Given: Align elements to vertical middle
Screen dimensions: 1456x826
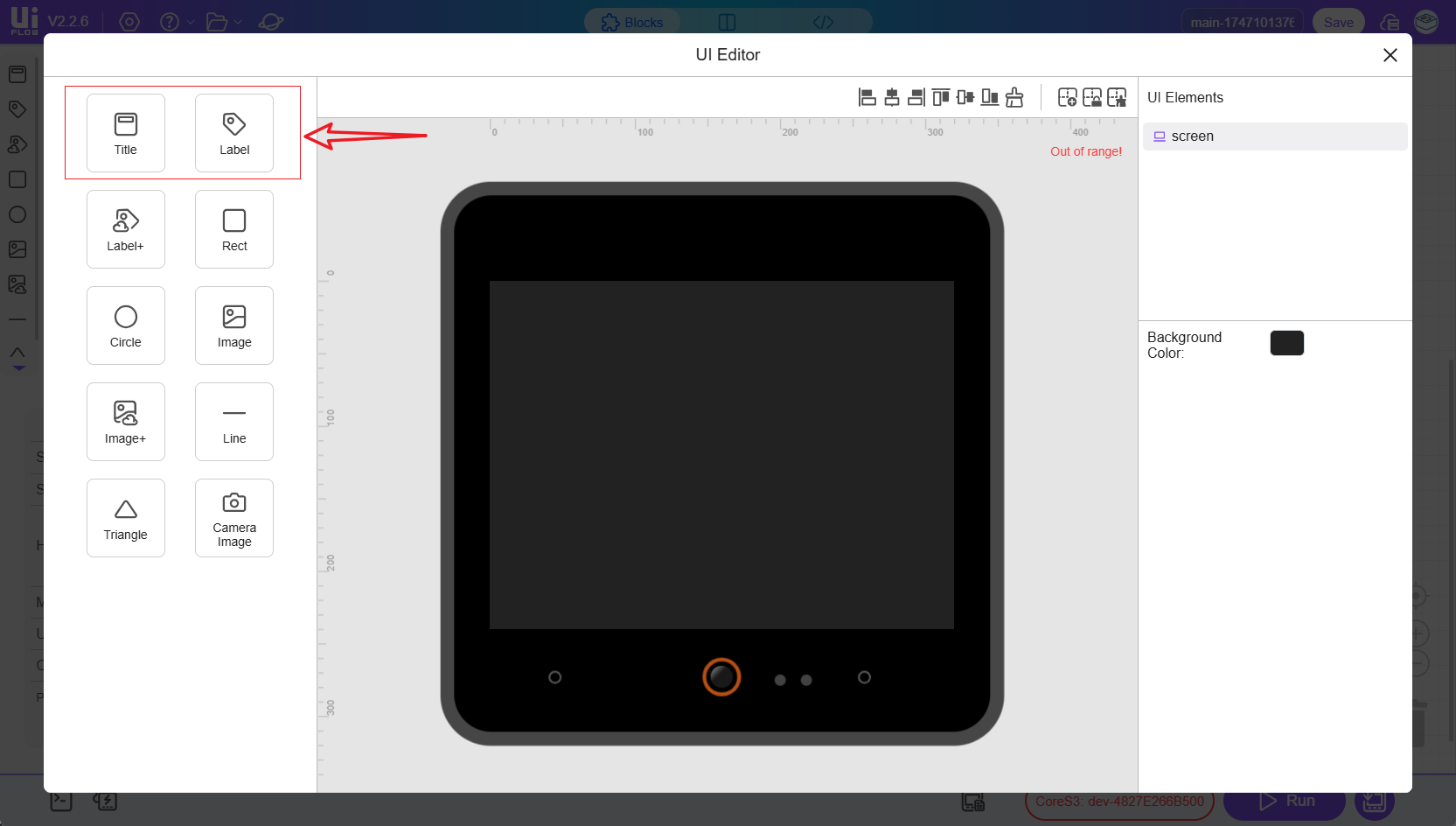Looking at the screenshot, I should click(x=965, y=97).
